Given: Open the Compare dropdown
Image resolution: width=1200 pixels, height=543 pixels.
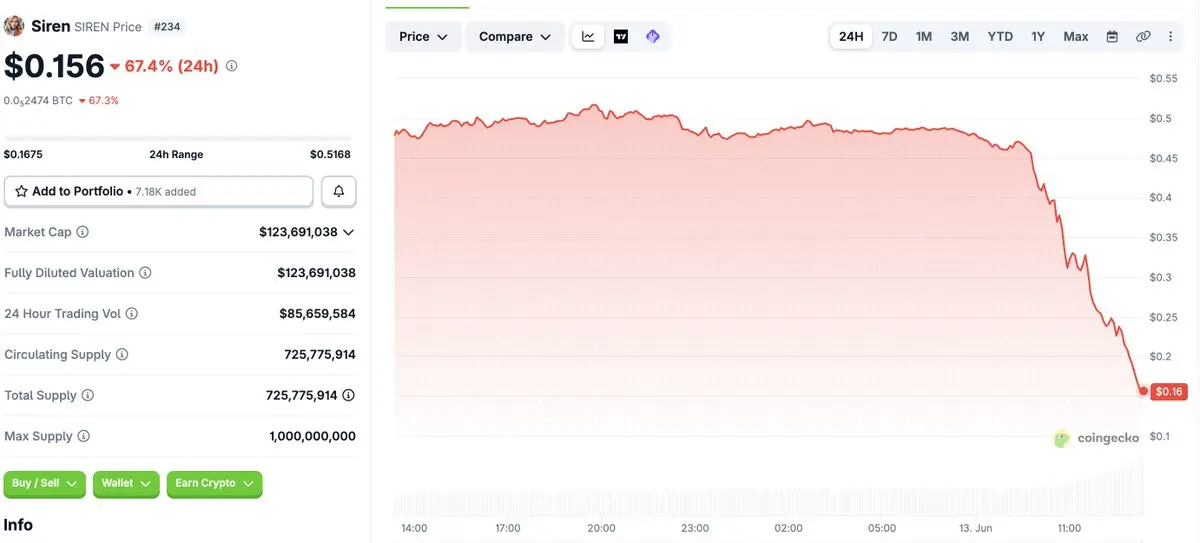Looking at the screenshot, I should point(515,37).
